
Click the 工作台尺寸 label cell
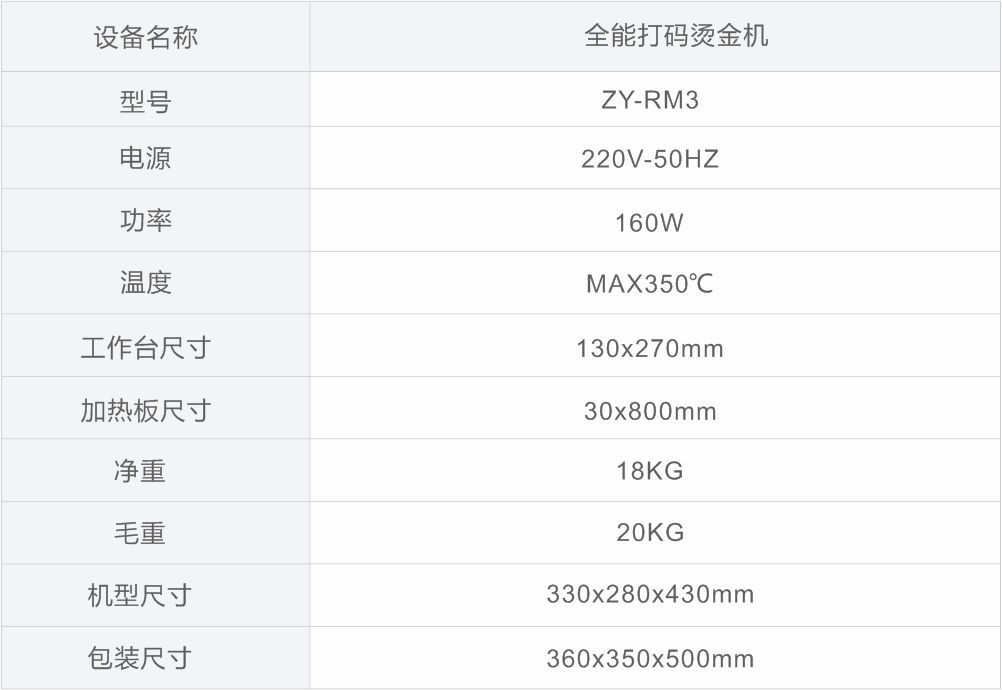pos(146,348)
